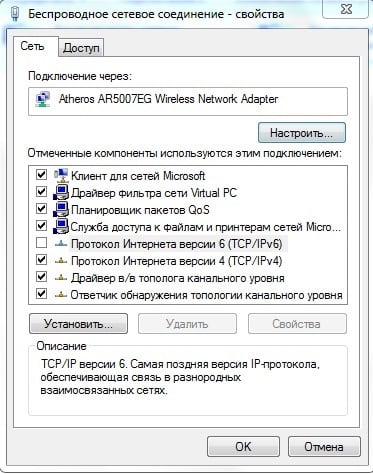Select Протокол Интернета версии 4 list item
The width and height of the screenshot is (373, 474).
point(176,261)
